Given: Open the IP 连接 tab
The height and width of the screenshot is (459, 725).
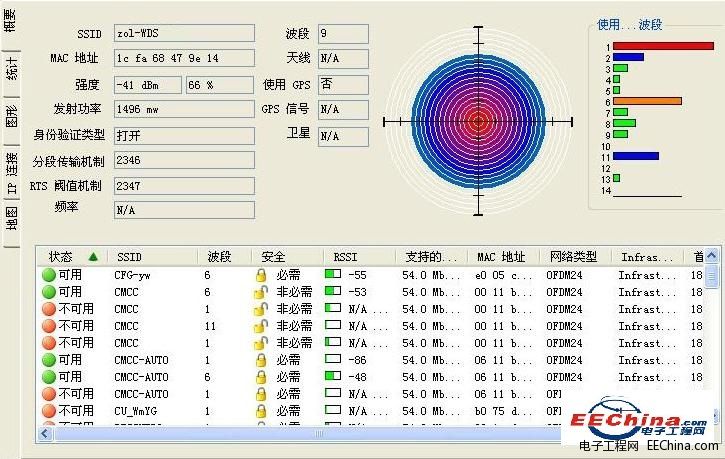Looking at the screenshot, I should (x=11, y=172).
